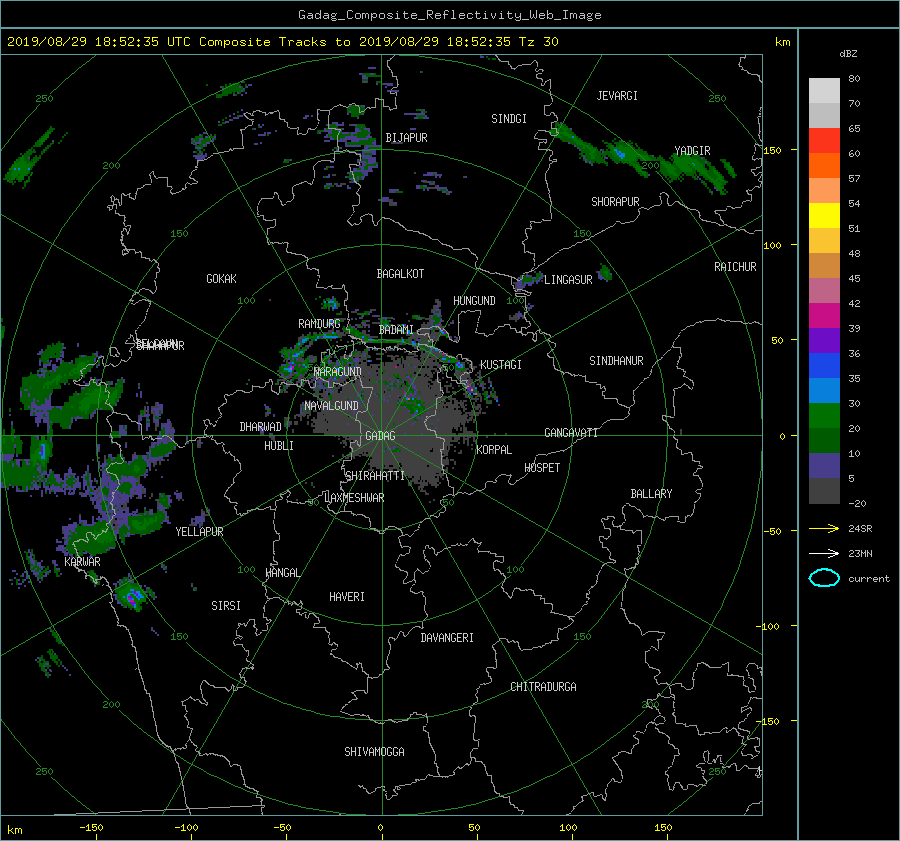
Task: Click the -20 dBZ scale value
Action: 857,503
